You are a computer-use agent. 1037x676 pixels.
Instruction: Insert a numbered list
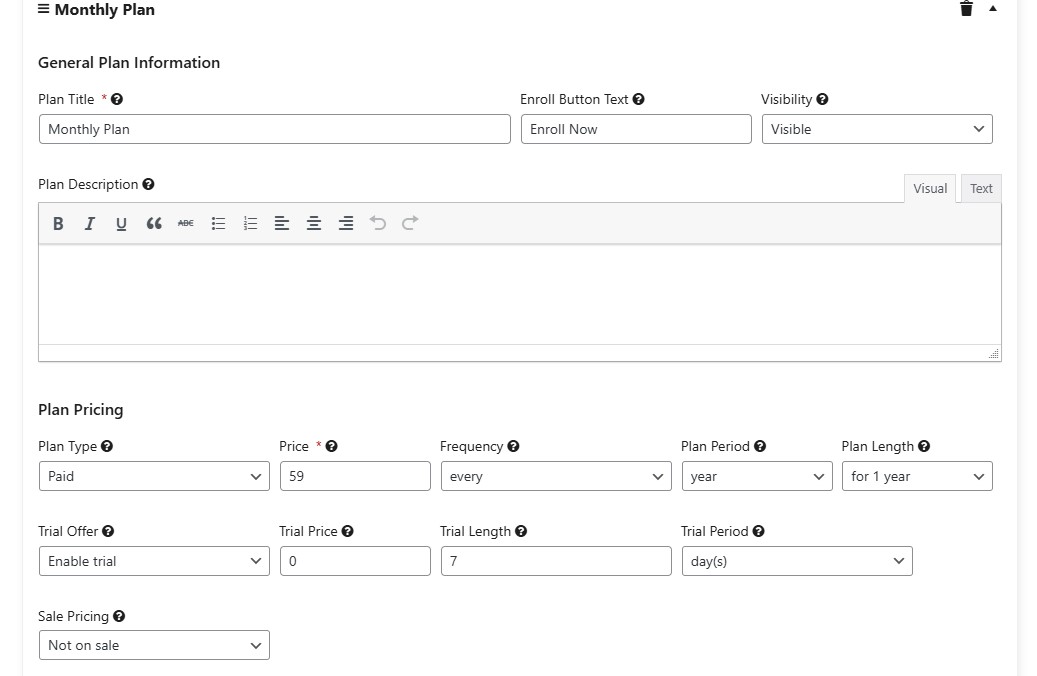250,224
